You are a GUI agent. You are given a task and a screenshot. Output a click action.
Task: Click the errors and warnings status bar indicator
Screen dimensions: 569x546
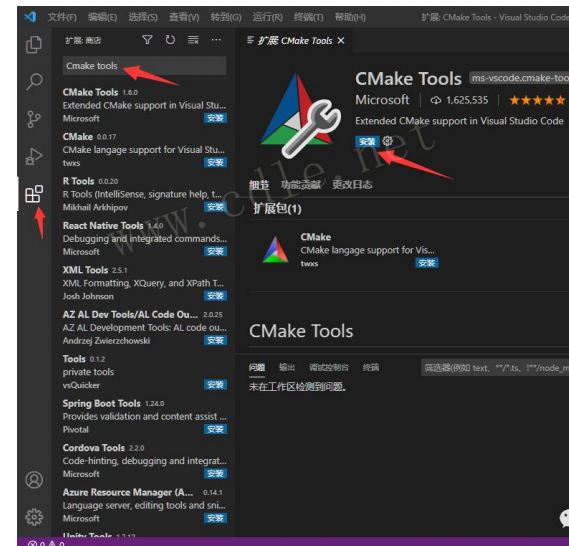click(46, 543)
